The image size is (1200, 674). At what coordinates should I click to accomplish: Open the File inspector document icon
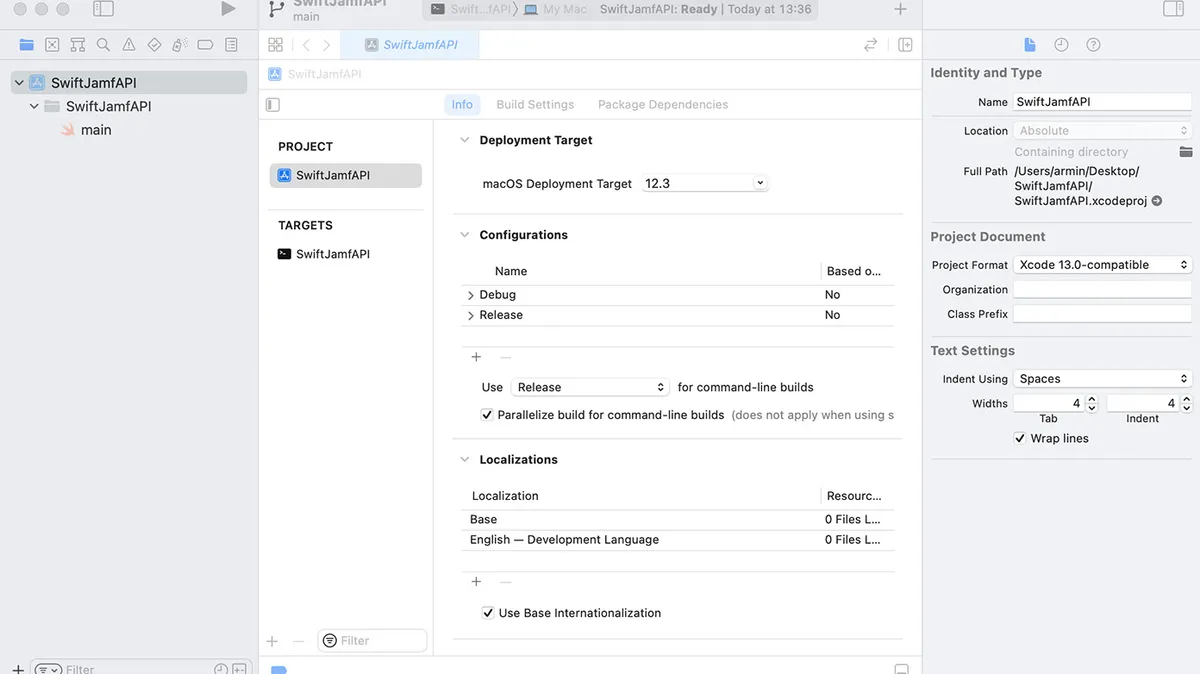point(1029,44)
